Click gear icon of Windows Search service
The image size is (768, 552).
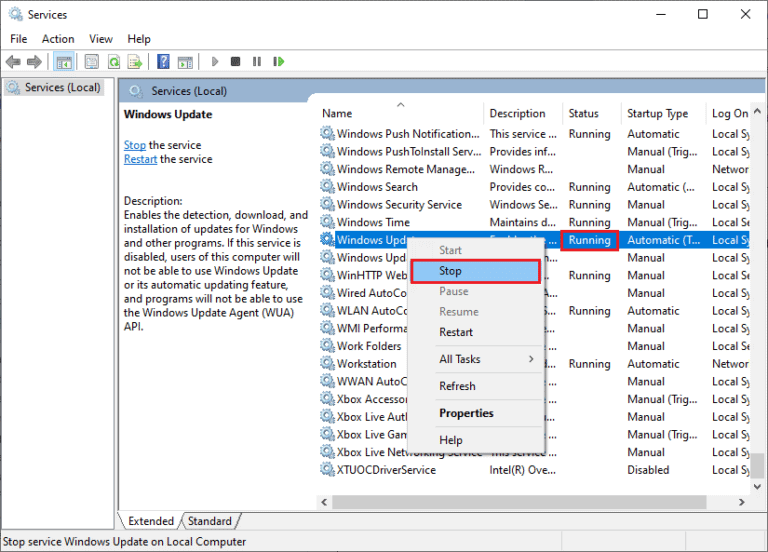(327, 187)
